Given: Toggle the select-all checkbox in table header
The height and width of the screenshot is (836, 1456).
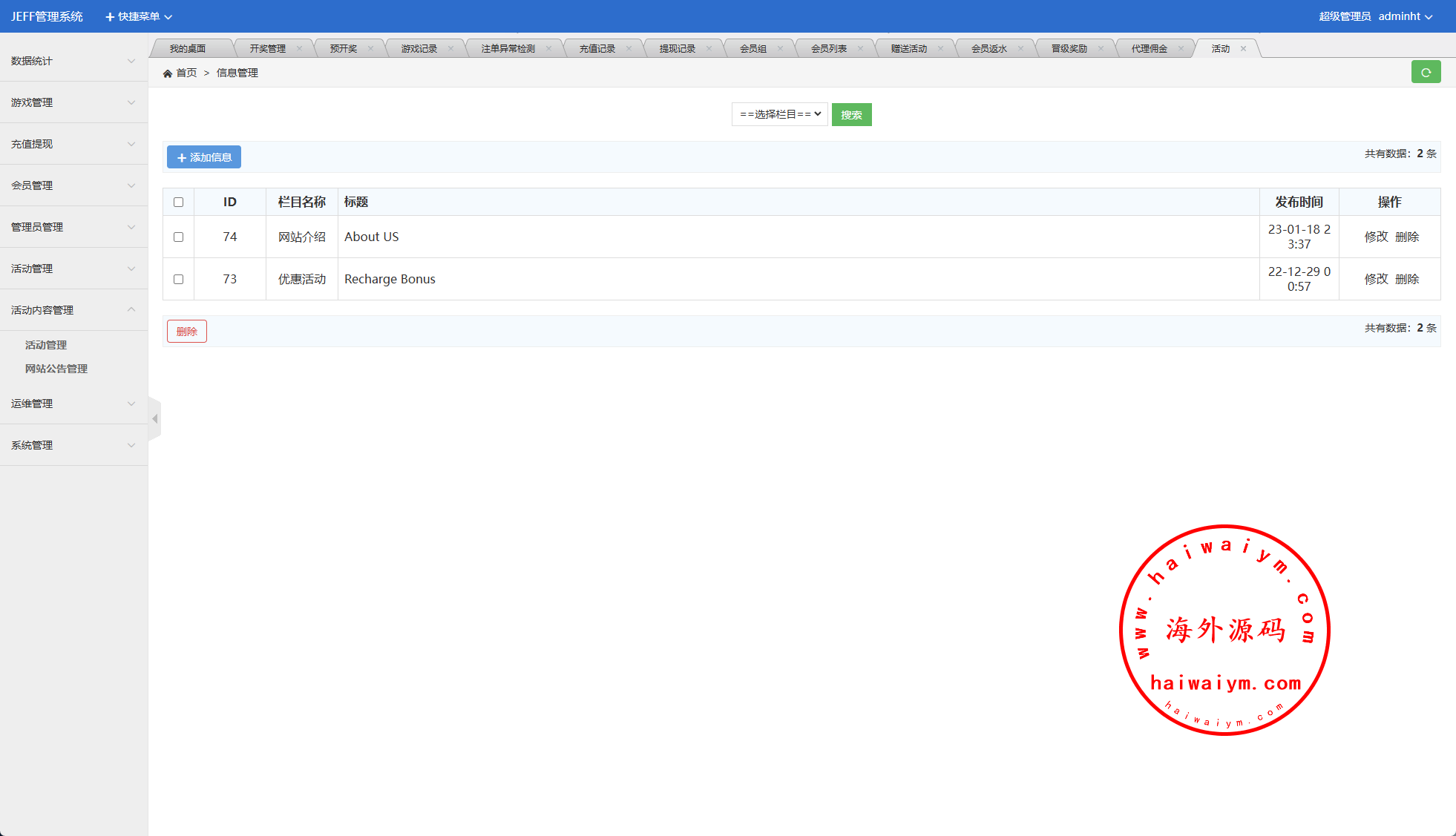Looking at the screenshot, I should pos(178,202).
